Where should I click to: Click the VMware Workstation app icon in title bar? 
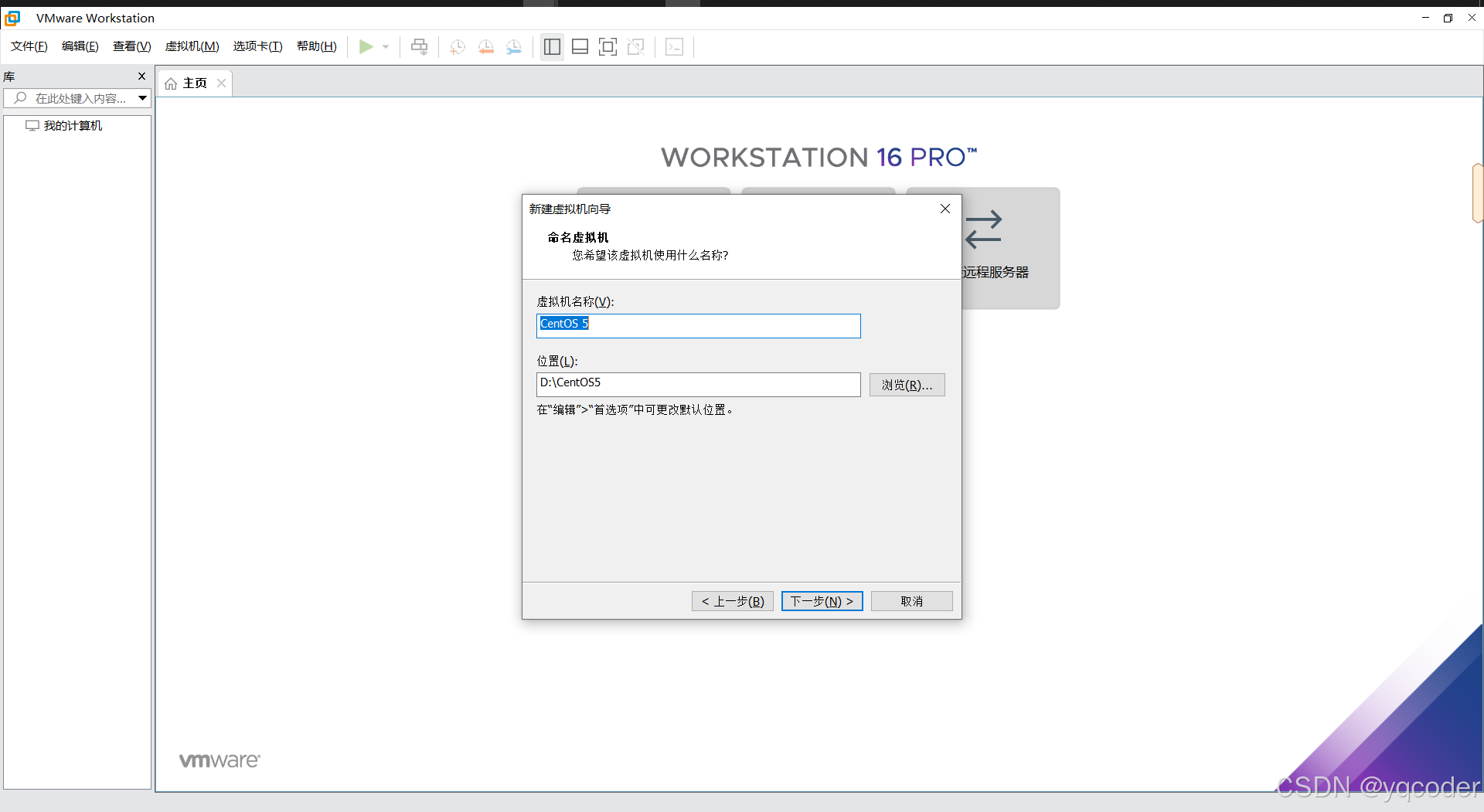(x=12, y=18)
